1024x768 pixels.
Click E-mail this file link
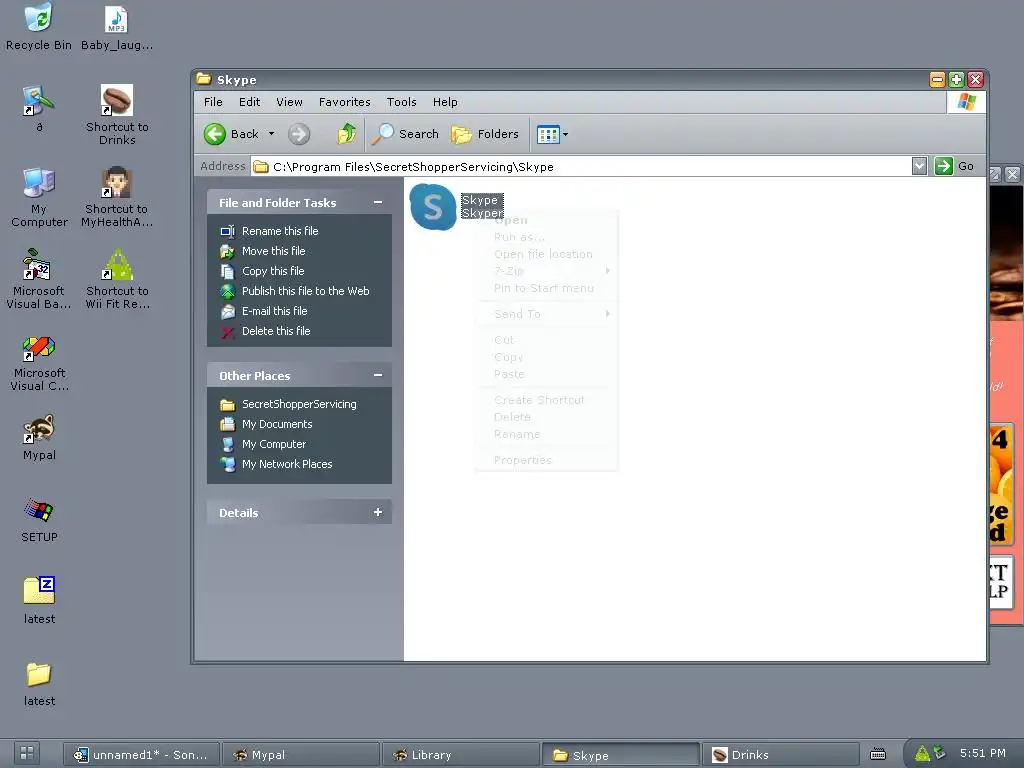pos(274,311)
